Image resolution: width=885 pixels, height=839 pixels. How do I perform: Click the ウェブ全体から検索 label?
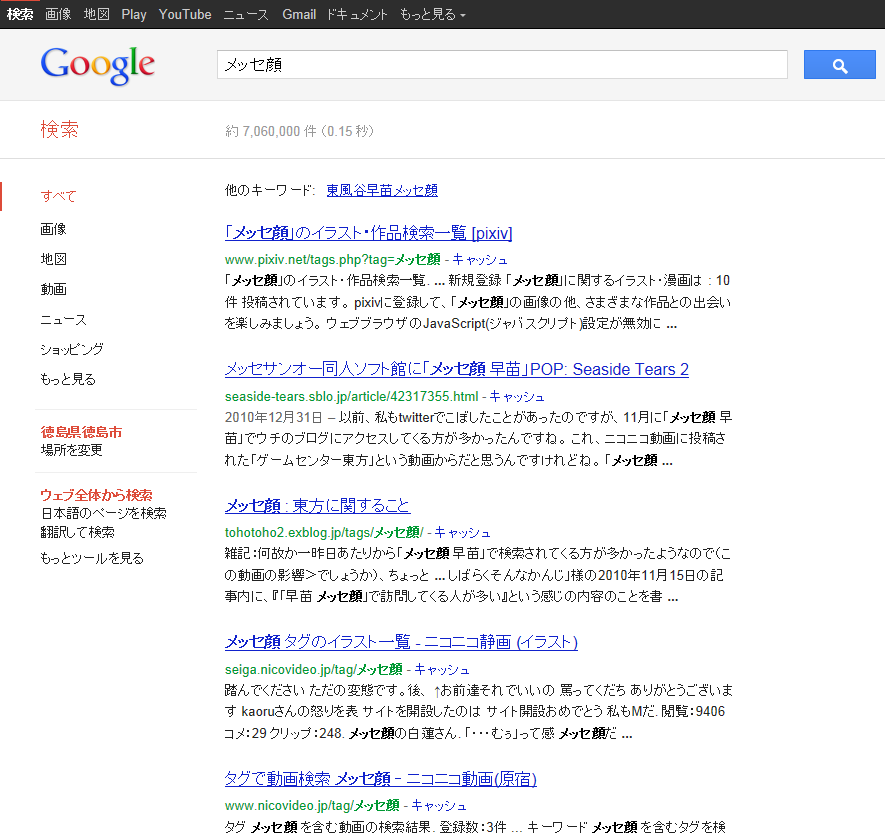tap(97, 495)
